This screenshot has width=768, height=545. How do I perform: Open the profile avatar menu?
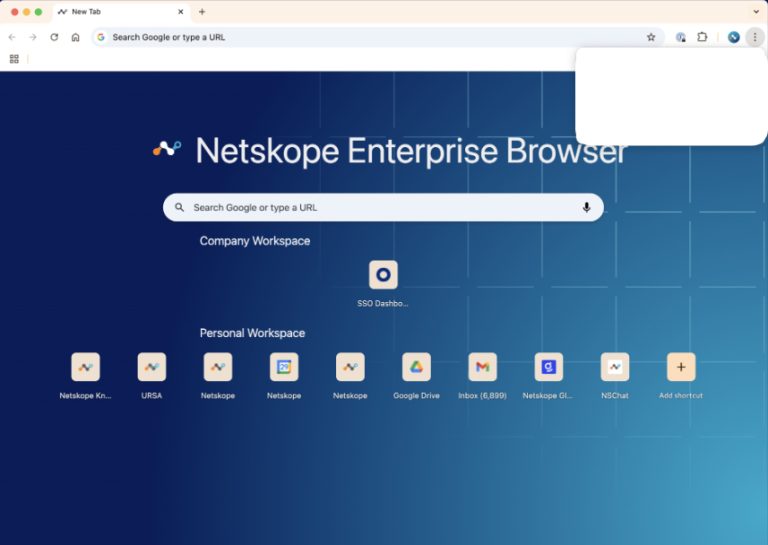[x=733, y=37]
